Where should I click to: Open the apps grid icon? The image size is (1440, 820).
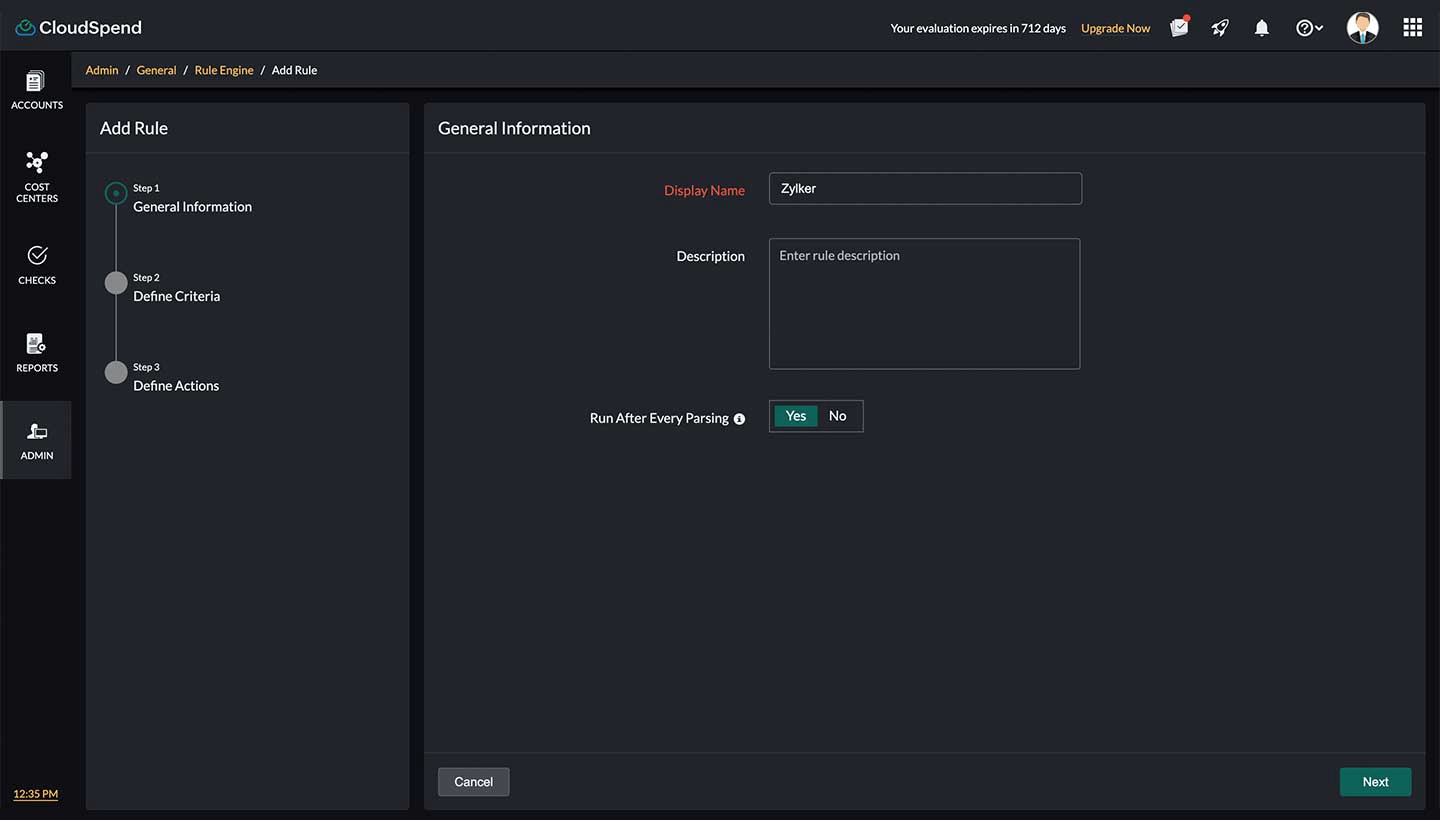point(1412,27)
